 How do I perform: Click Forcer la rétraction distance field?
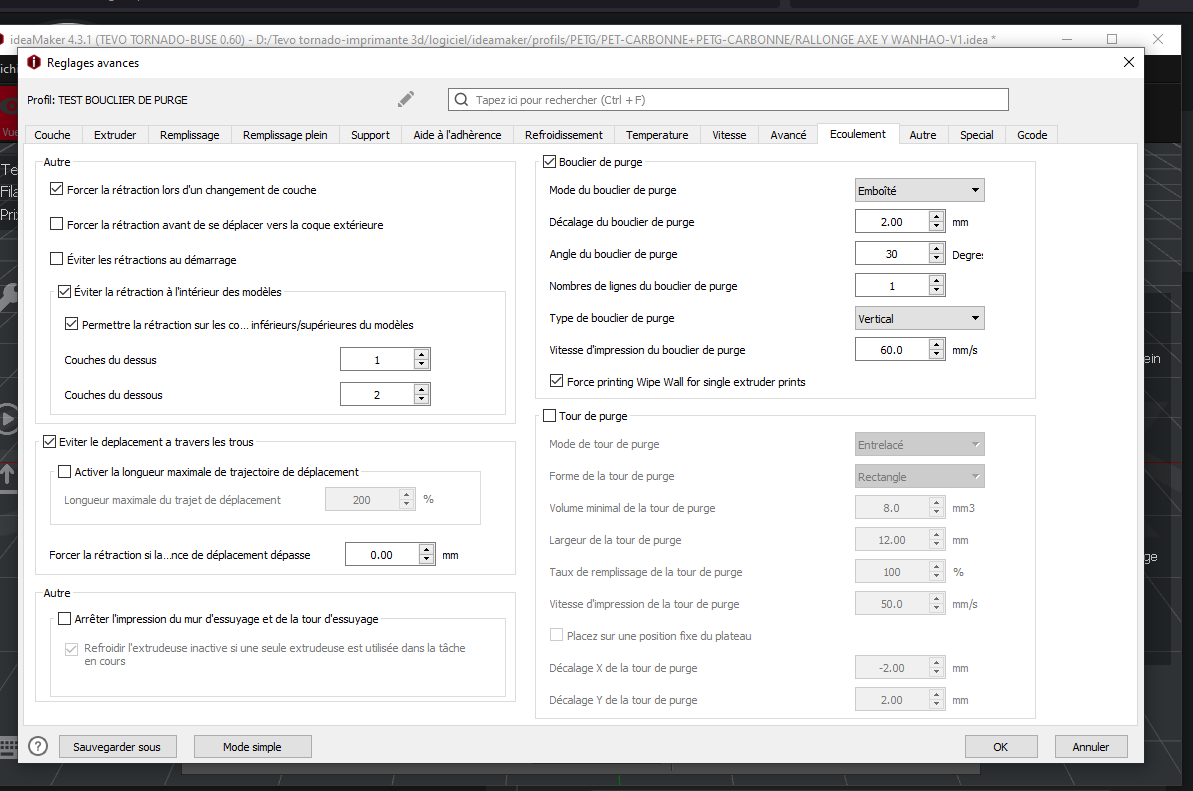pos(382,554)
